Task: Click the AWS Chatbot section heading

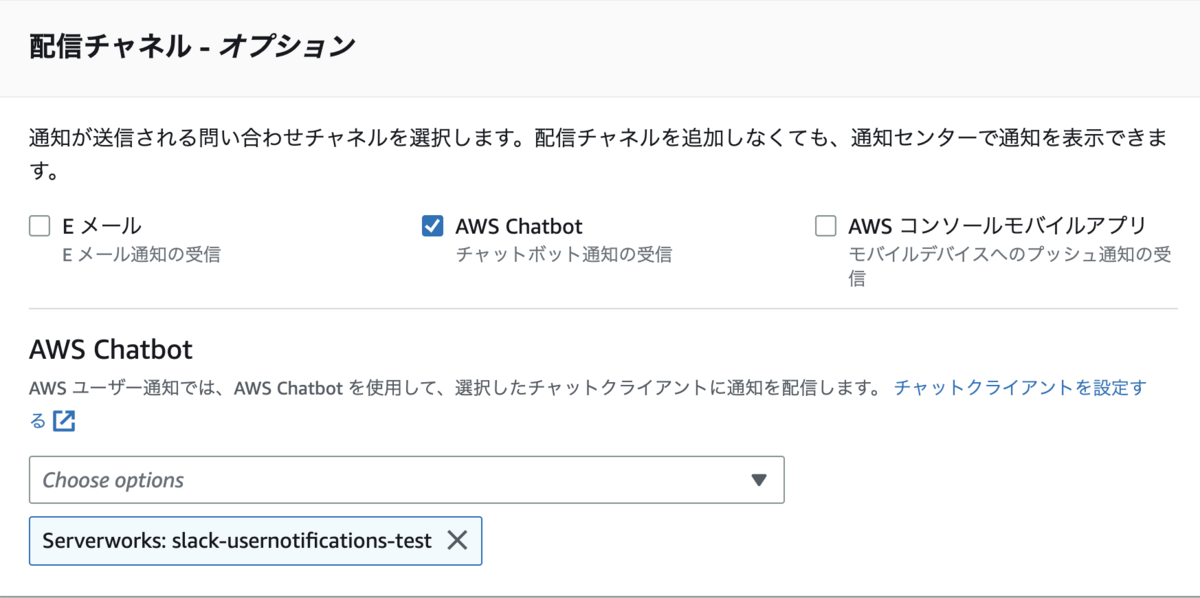Action: click(x=111, y=350)
